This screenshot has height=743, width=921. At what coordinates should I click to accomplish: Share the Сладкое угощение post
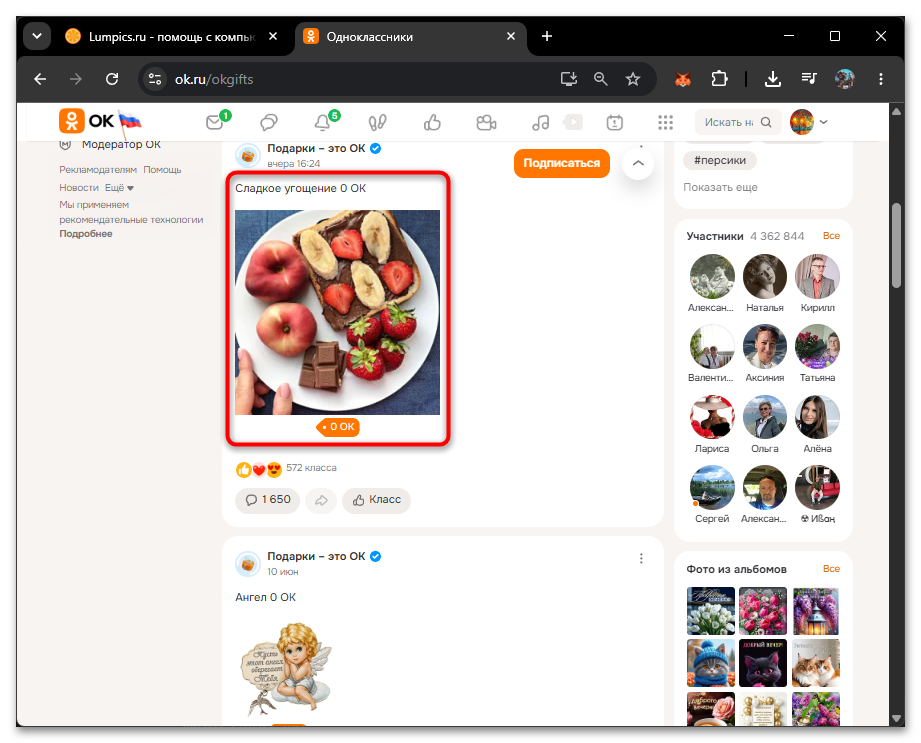(321, 500)
